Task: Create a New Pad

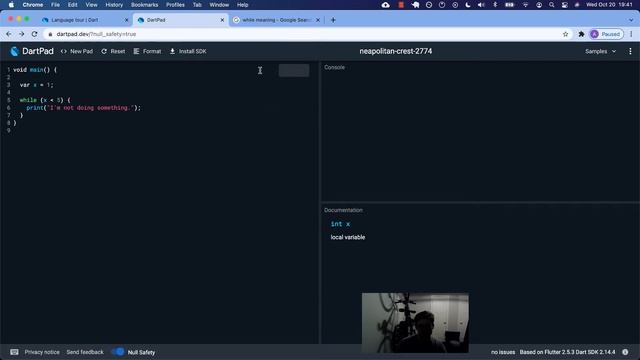Action: coord(77,51)
